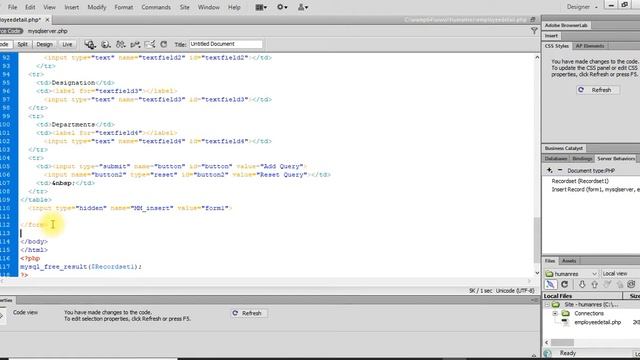Click the Files panel horizontal scrollbar thumb
The height and width of the screenshot is (360, 640).
[x=562, y=342]
